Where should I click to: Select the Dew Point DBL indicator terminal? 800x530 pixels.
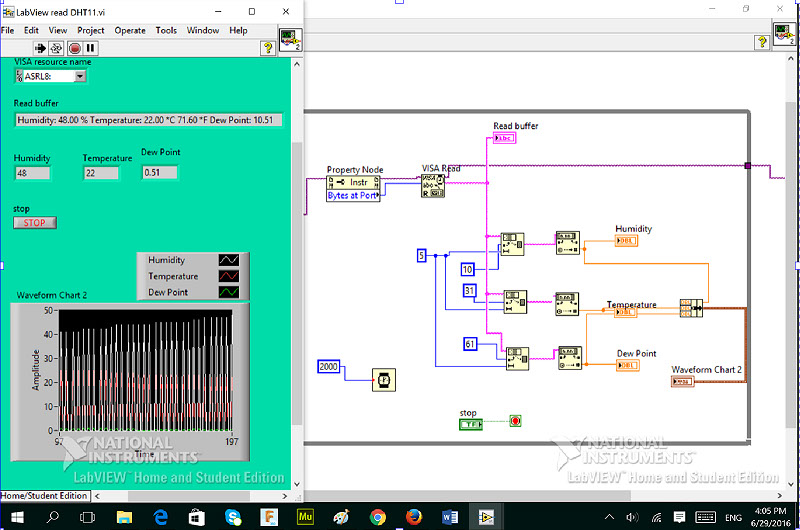(x=628, y=365)
